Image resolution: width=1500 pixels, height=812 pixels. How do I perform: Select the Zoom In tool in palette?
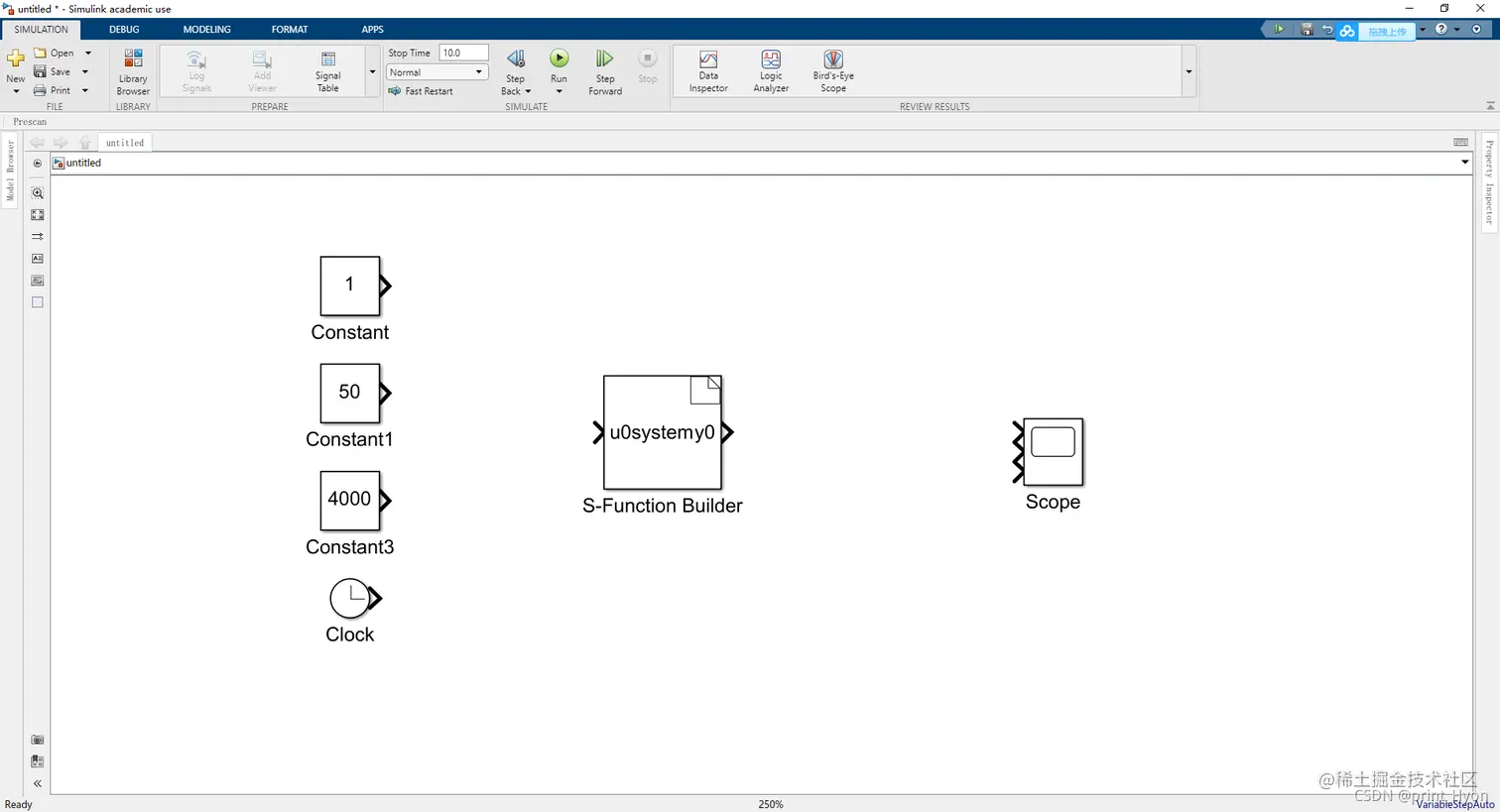[x=38, y=193]
